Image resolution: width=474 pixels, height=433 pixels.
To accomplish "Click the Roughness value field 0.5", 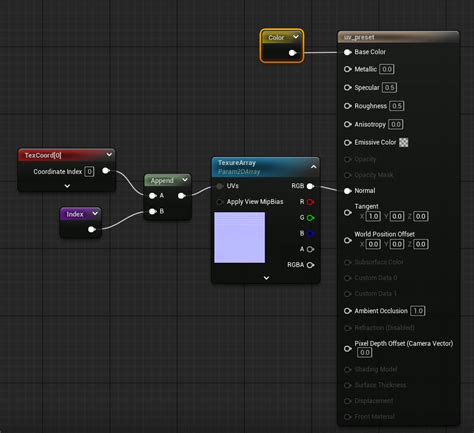I will [397, 106].
